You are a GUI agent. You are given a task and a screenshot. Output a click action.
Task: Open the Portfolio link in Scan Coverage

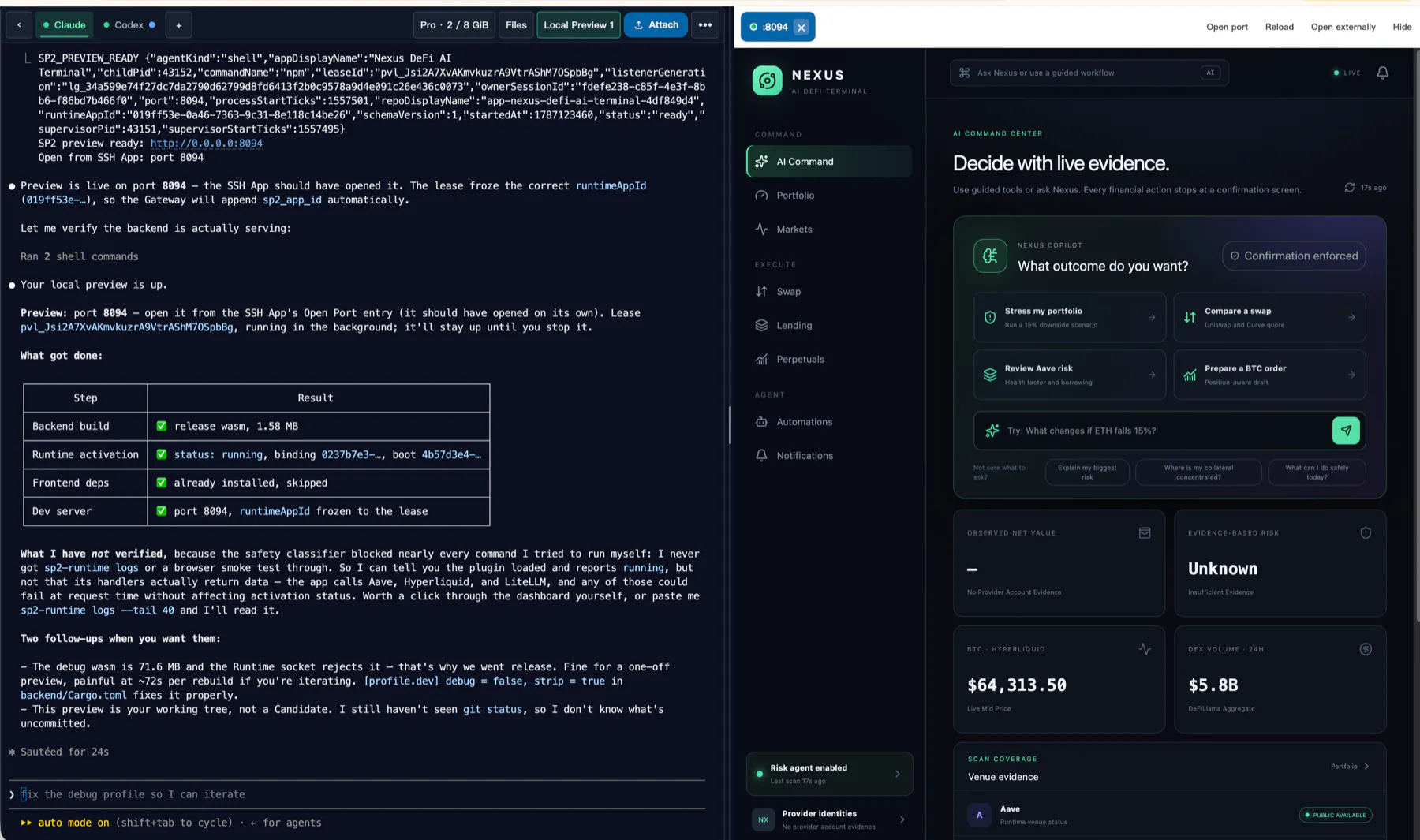click(x=1350, y=767)
